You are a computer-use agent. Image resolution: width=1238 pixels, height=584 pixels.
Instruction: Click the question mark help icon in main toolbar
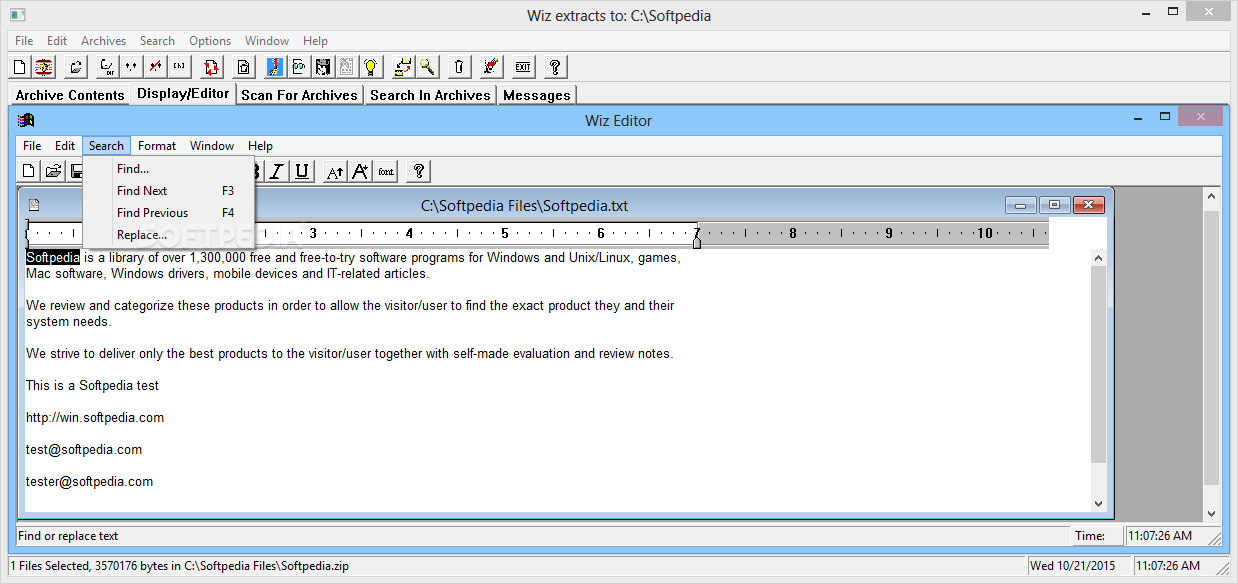click(x=555, y=67)
